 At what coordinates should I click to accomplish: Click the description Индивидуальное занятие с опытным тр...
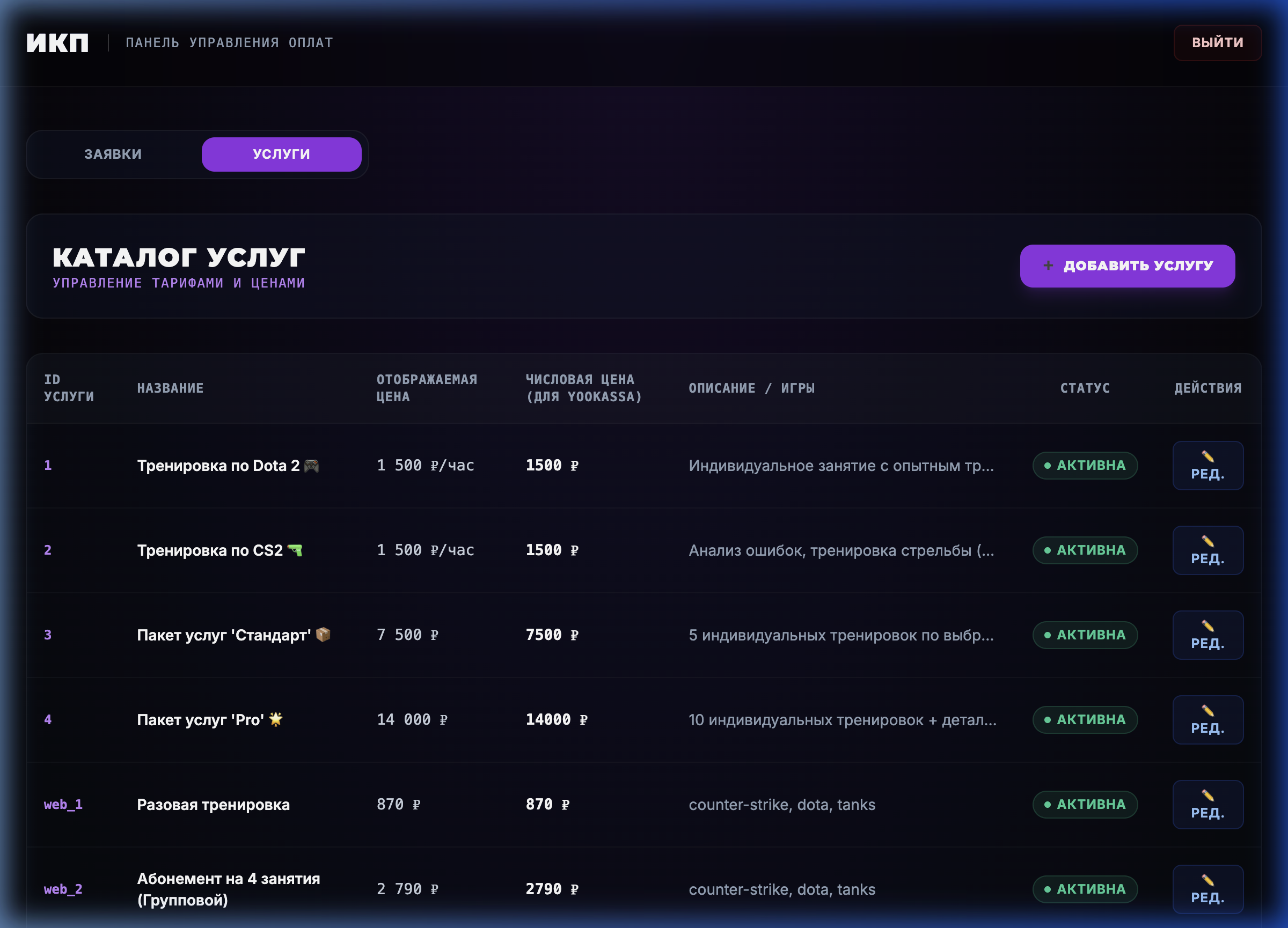coord(841,466)
